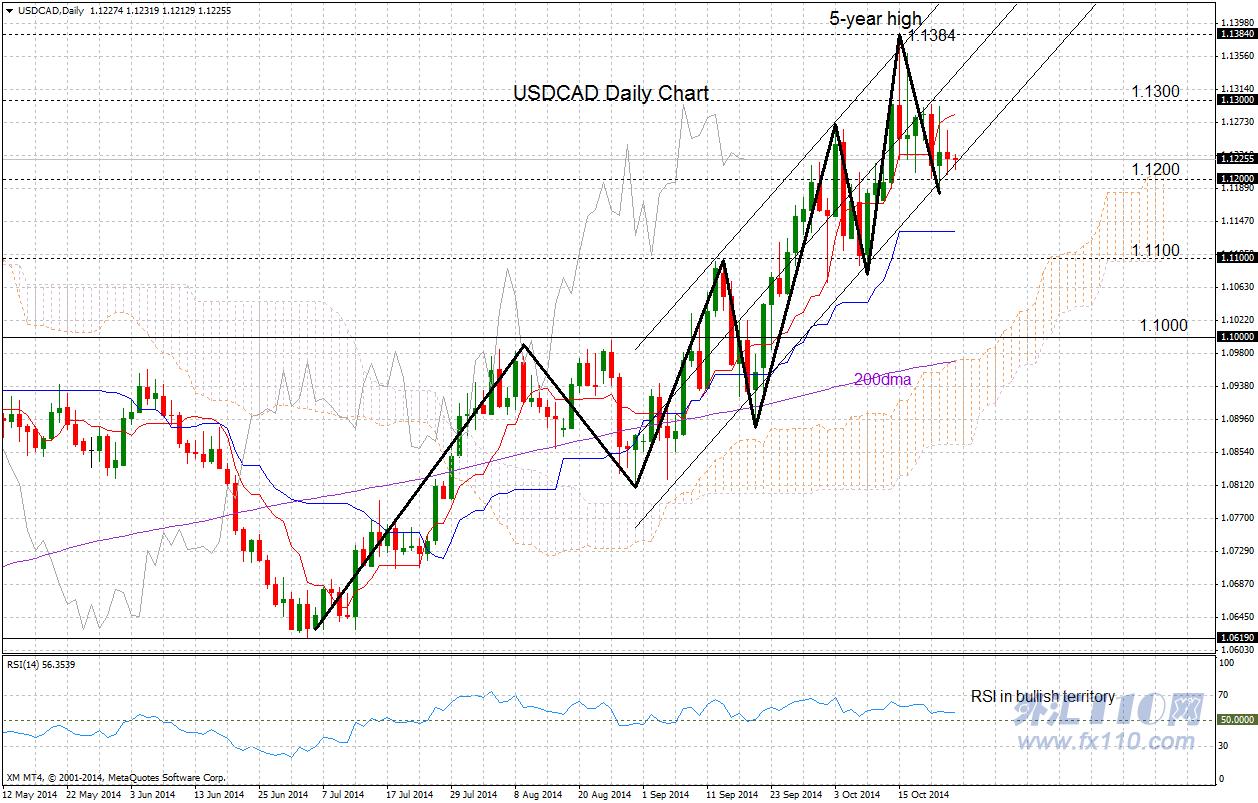Click the purple 200dma label
Screen dimensions: 1258x803
coord(882,379)
